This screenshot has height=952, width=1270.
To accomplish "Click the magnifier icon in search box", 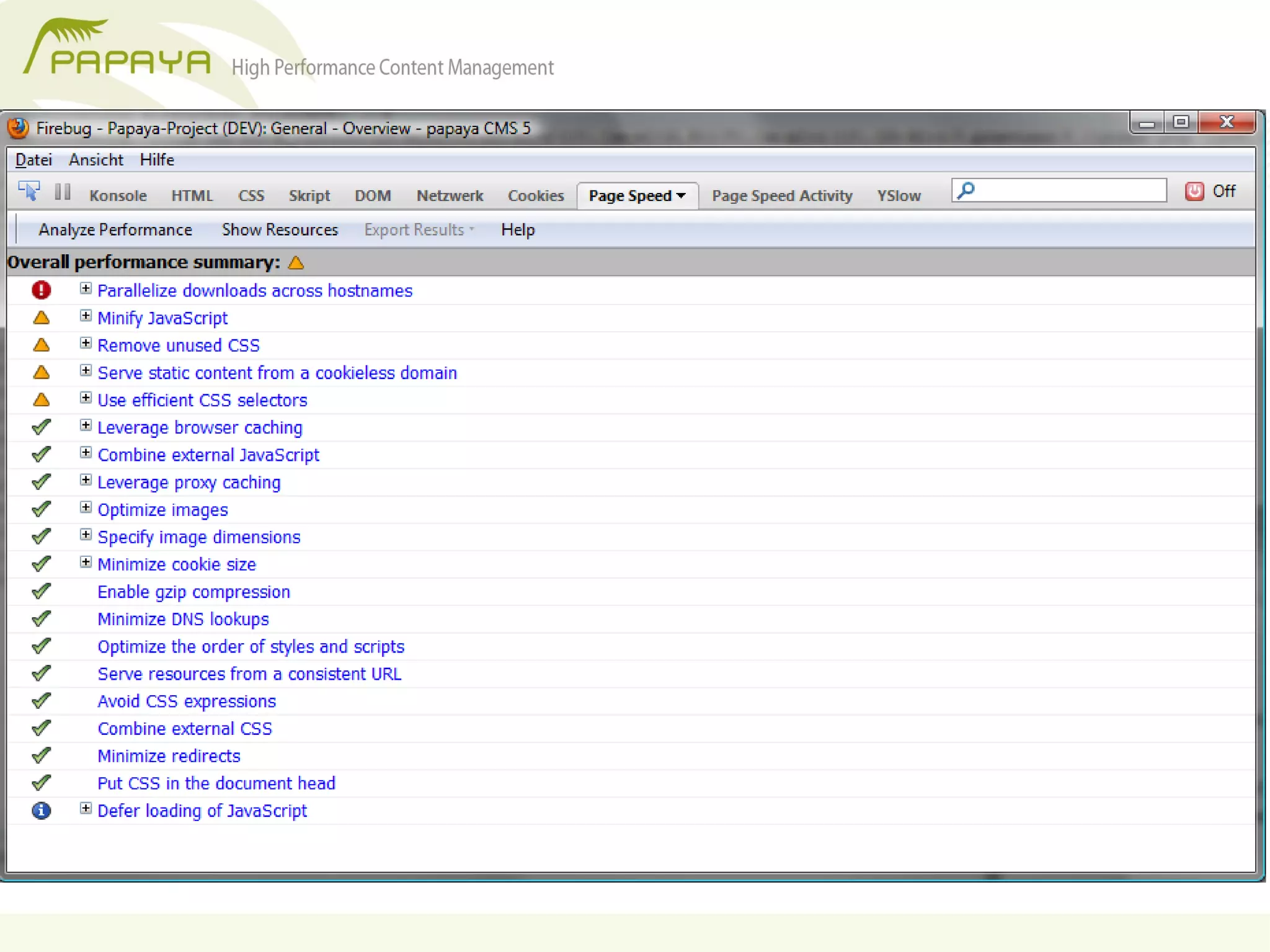I will click(966, 190).
